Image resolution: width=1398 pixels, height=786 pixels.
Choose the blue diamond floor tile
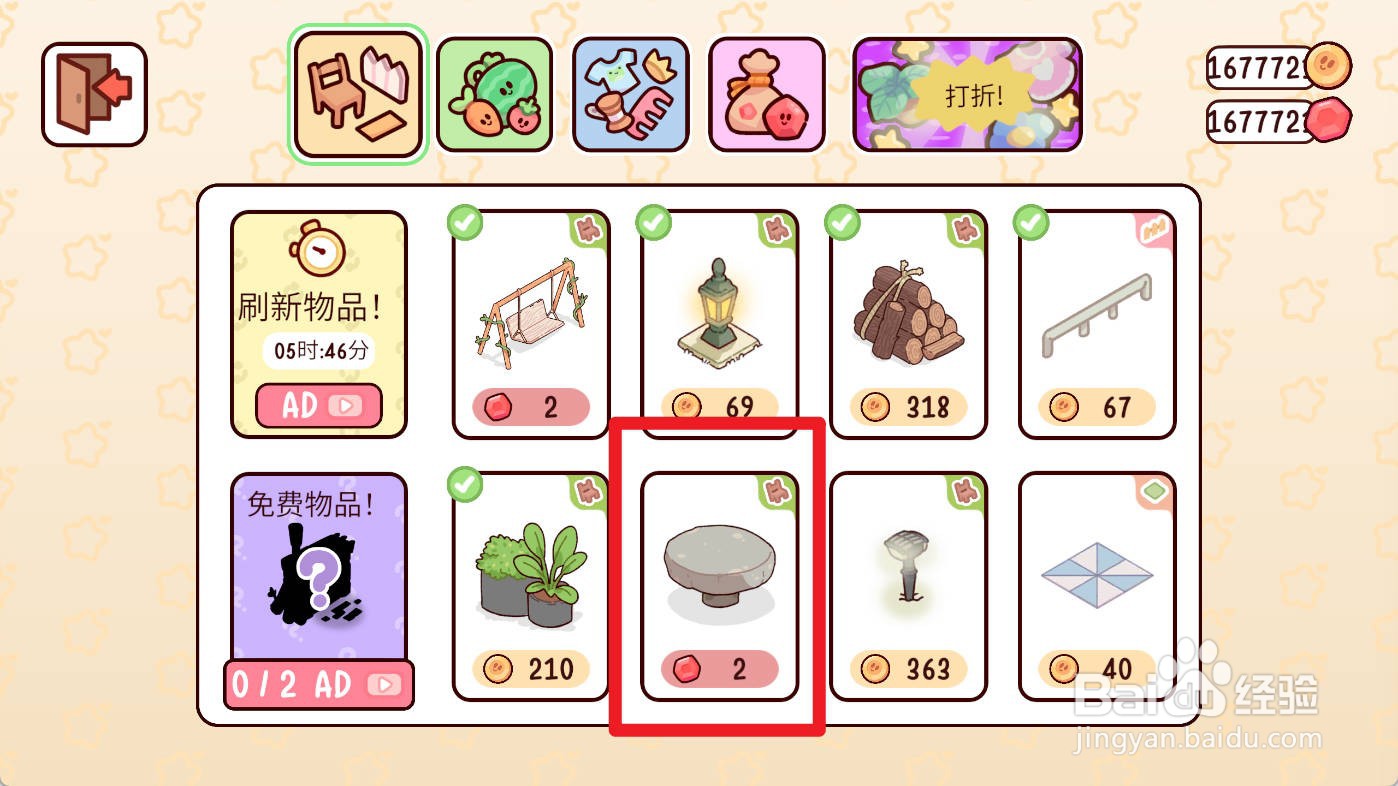click(1097, 586)
